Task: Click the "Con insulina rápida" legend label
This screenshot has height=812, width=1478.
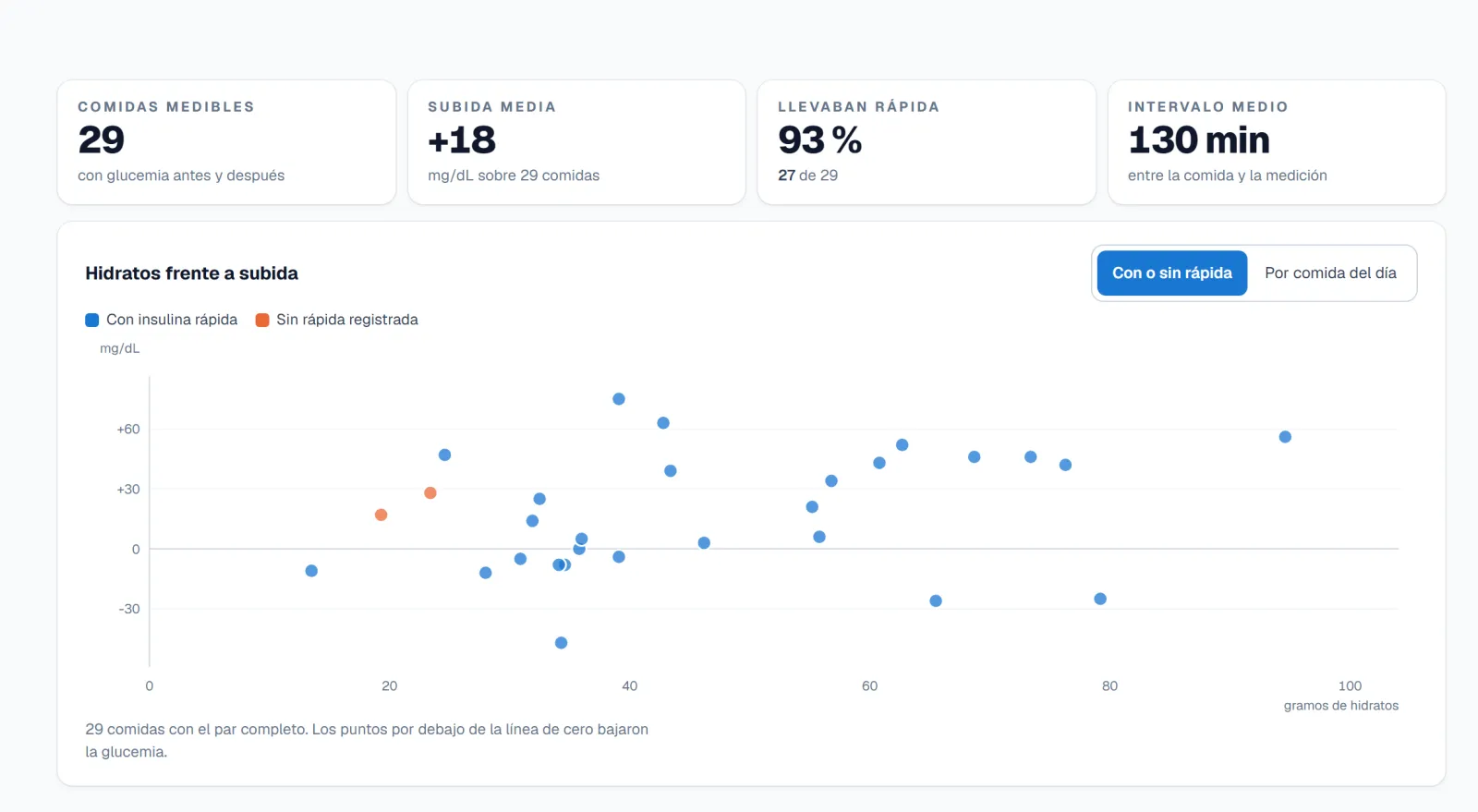Action: click(172, 320)
